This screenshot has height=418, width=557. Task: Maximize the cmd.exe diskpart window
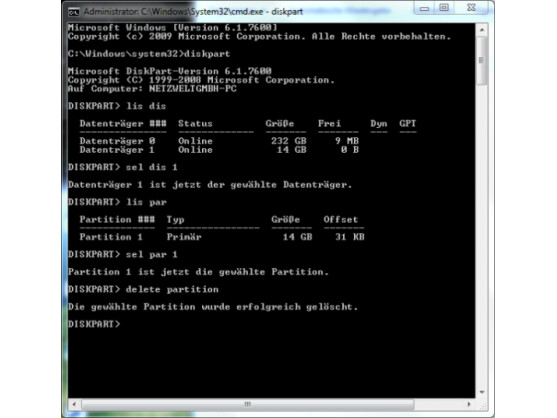click(x=444, y=8)
